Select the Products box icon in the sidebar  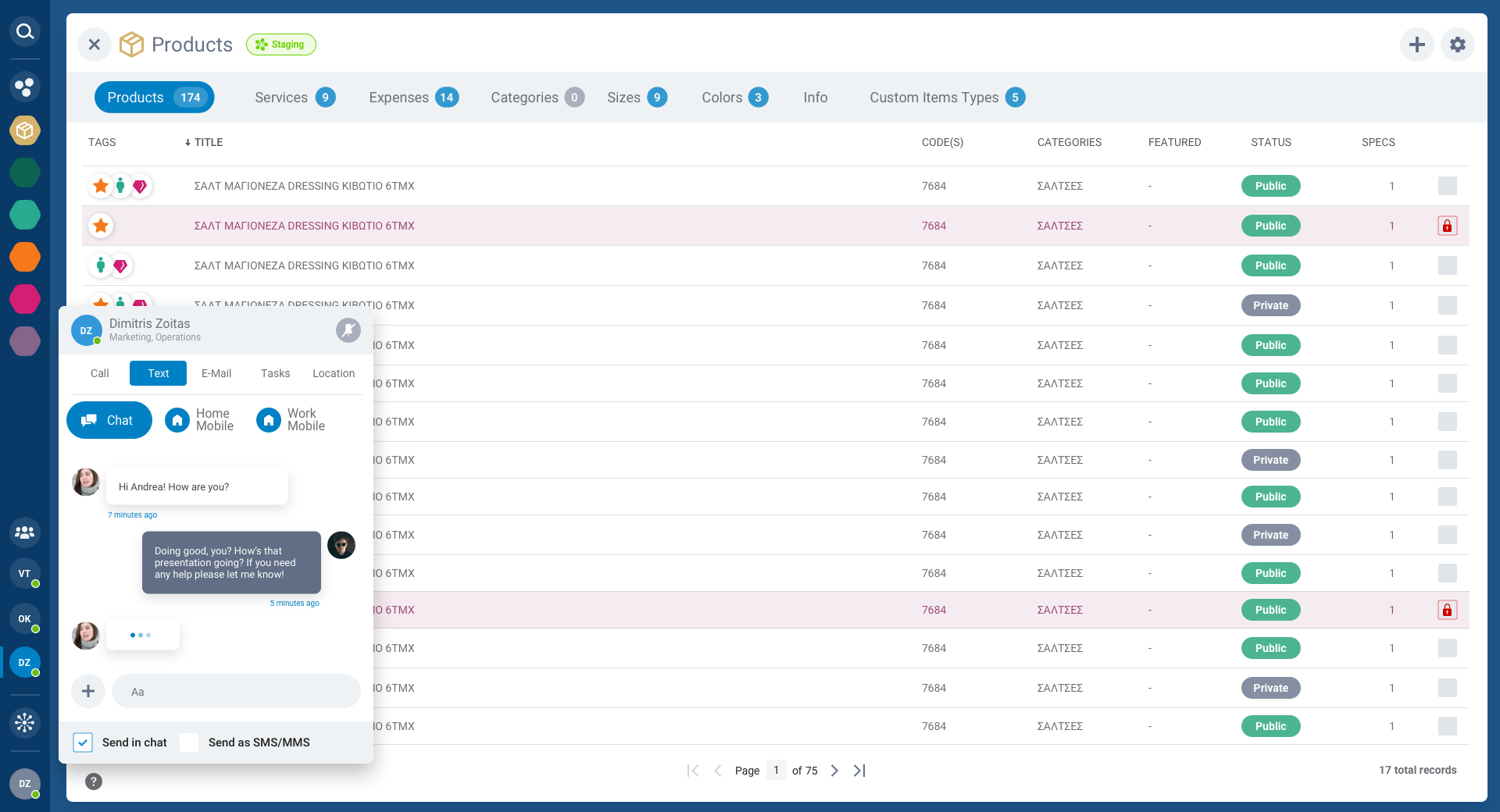pos(24,130)
